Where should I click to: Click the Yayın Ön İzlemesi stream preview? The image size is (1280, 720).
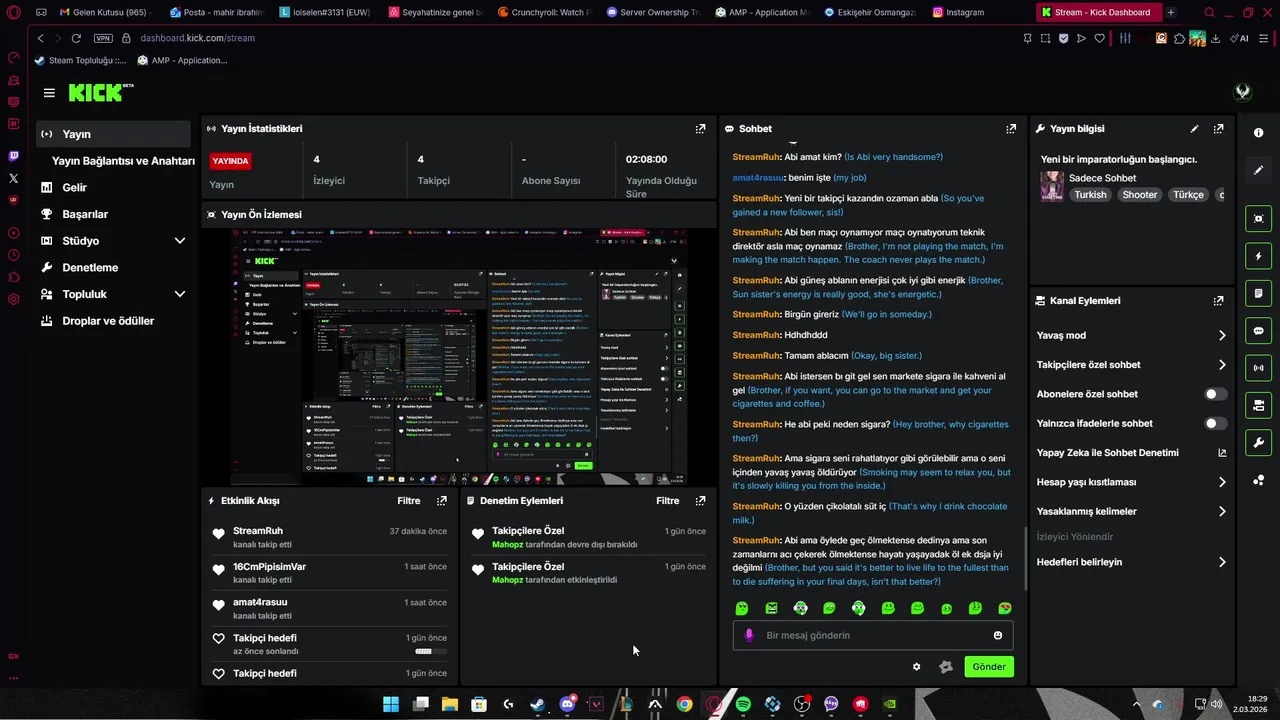pos(459,357)
